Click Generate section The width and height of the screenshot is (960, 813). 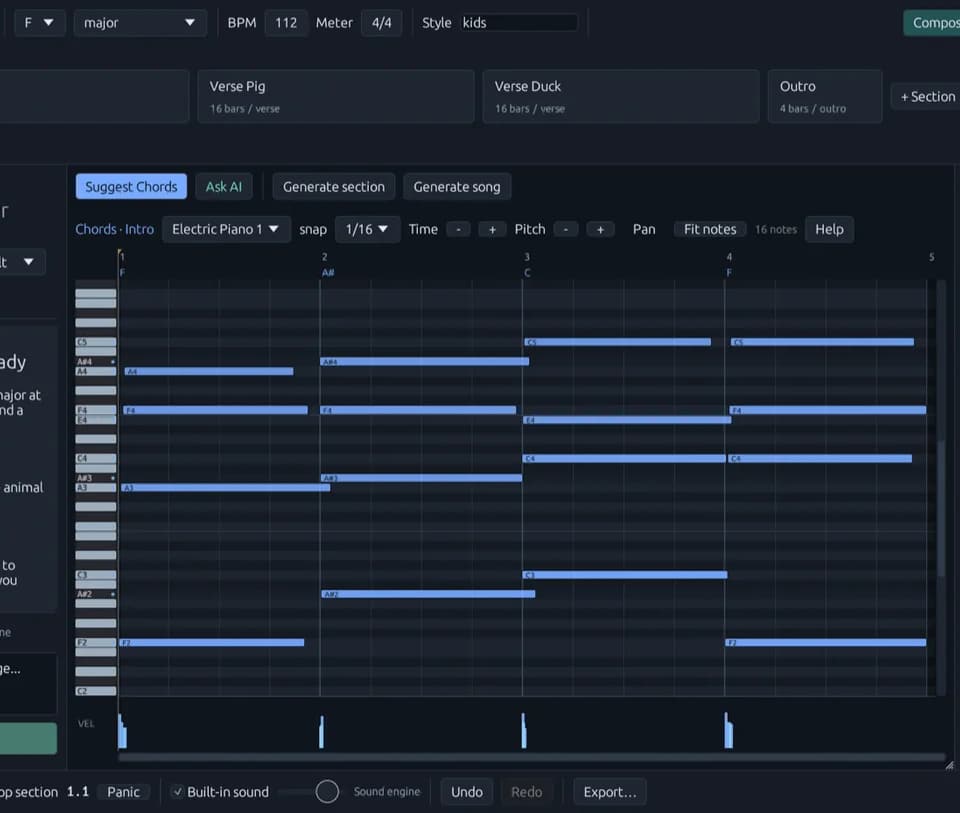point(334,187)
